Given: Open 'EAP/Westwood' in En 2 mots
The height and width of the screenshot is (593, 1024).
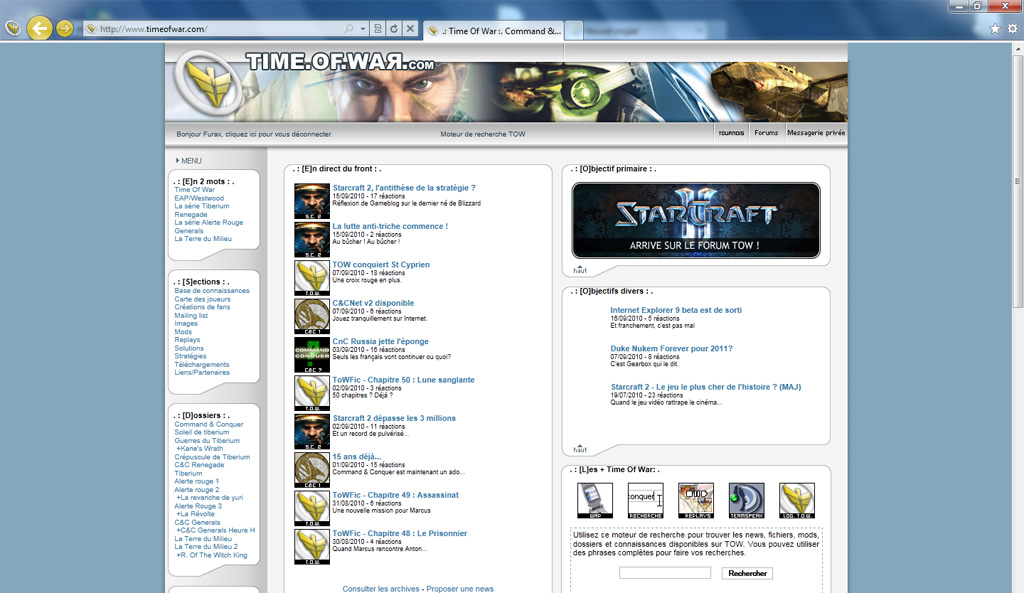Looking at the screenshot, I should click(199, 198).
